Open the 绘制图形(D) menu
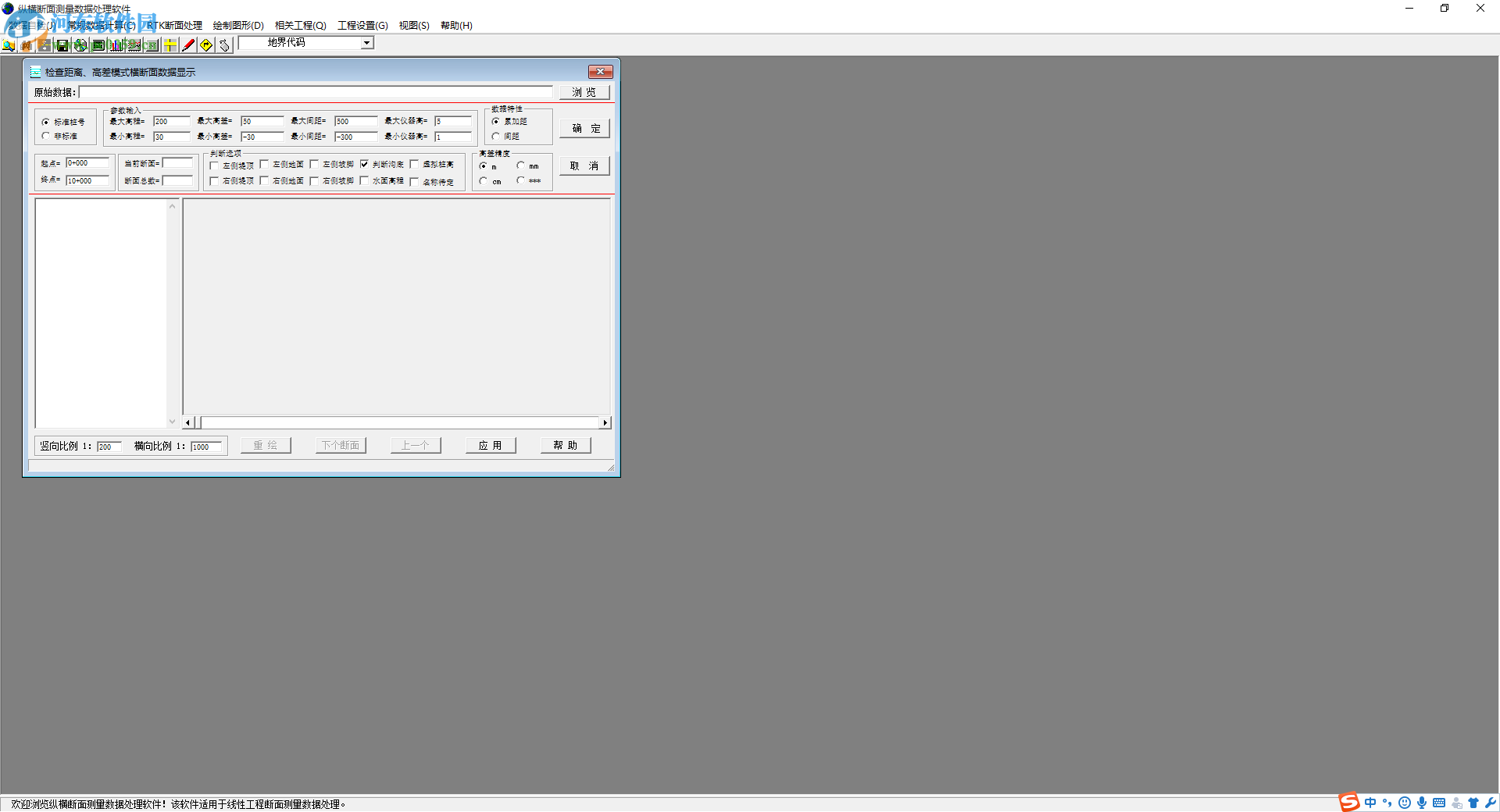The width and height of the screenshot is (1500, 812). pyautogui.click(x=238, y=26)
